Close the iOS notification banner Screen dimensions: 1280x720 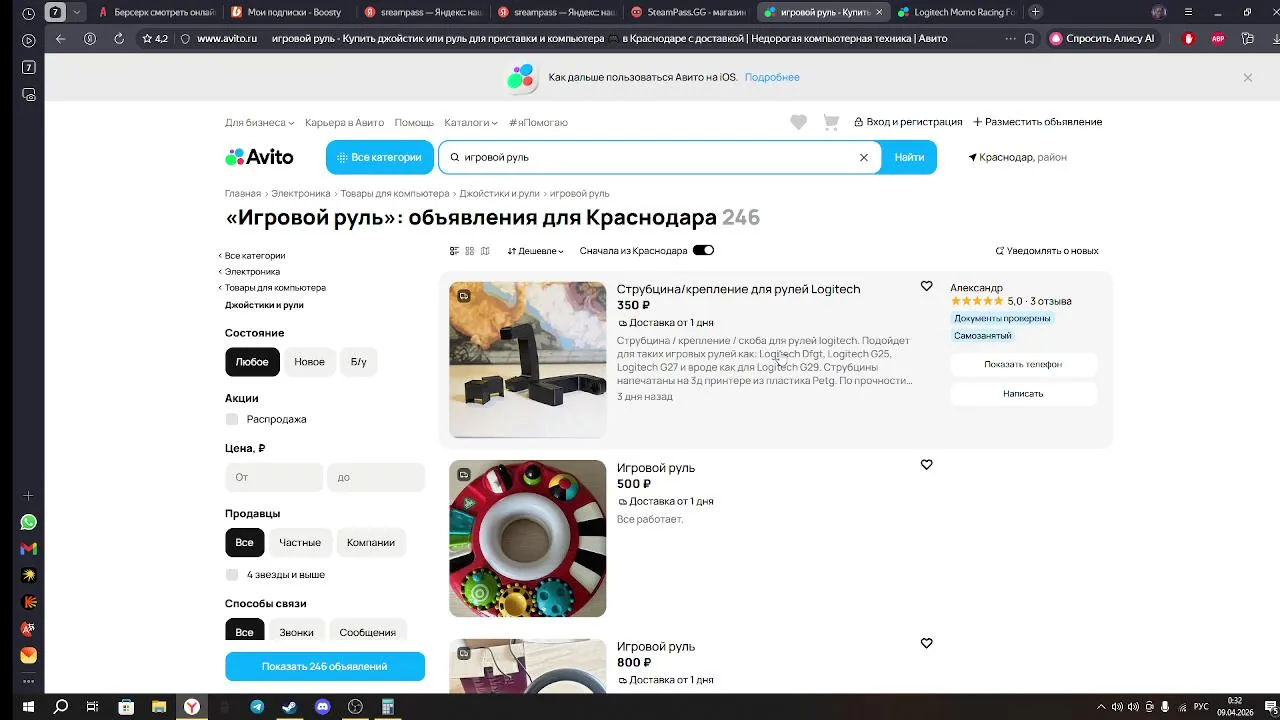pos(1247,77)
